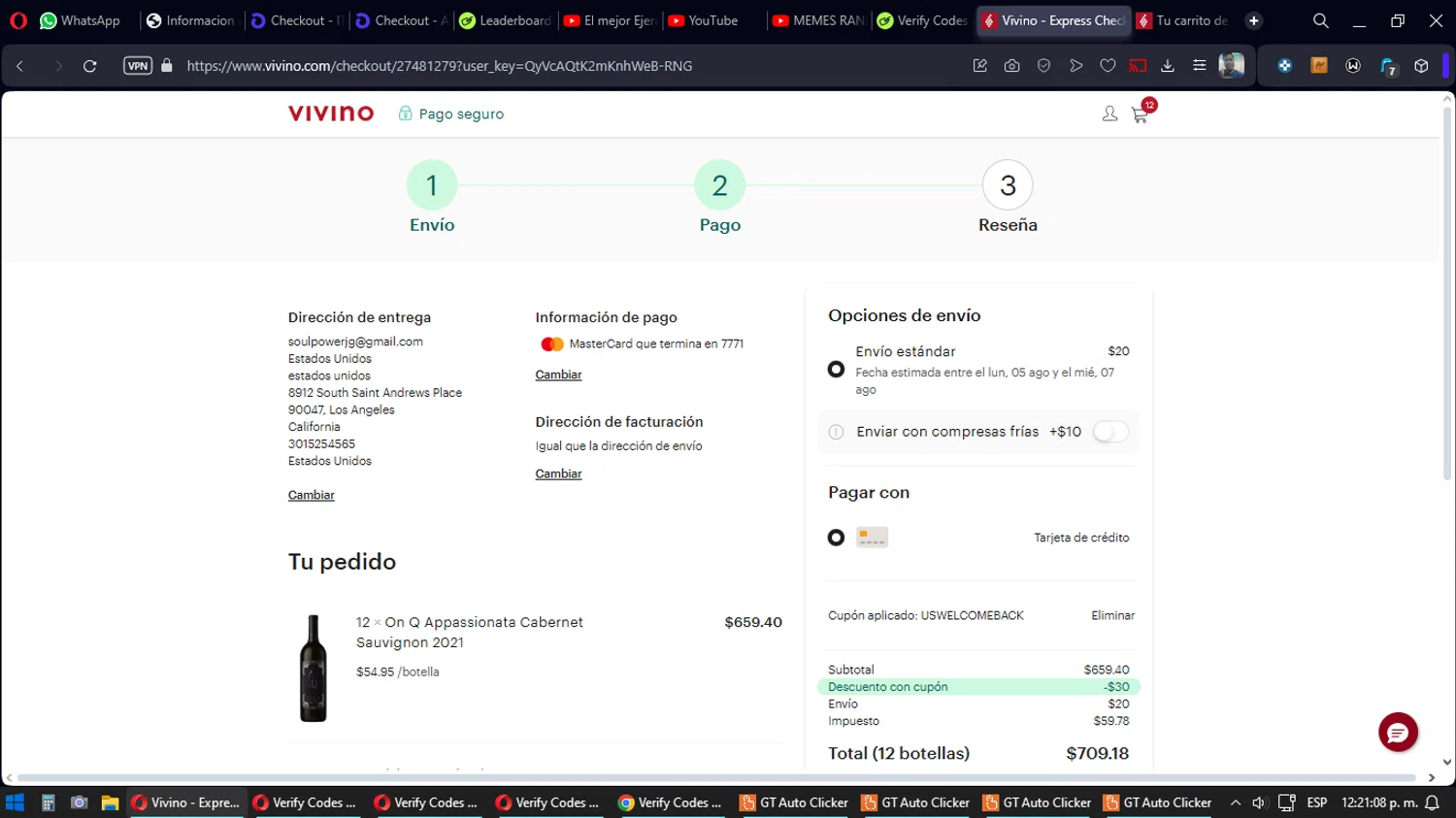This screenshot has height=818, width=1456.
Task: Reload the current page
Action: tap(89, 66)
